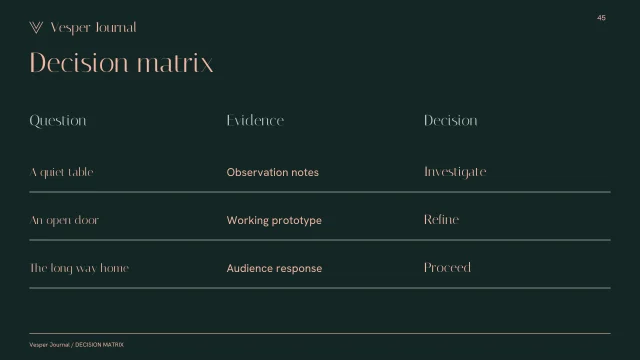Select the Question column header
This screenshot has height=360, width=640.
58,121
